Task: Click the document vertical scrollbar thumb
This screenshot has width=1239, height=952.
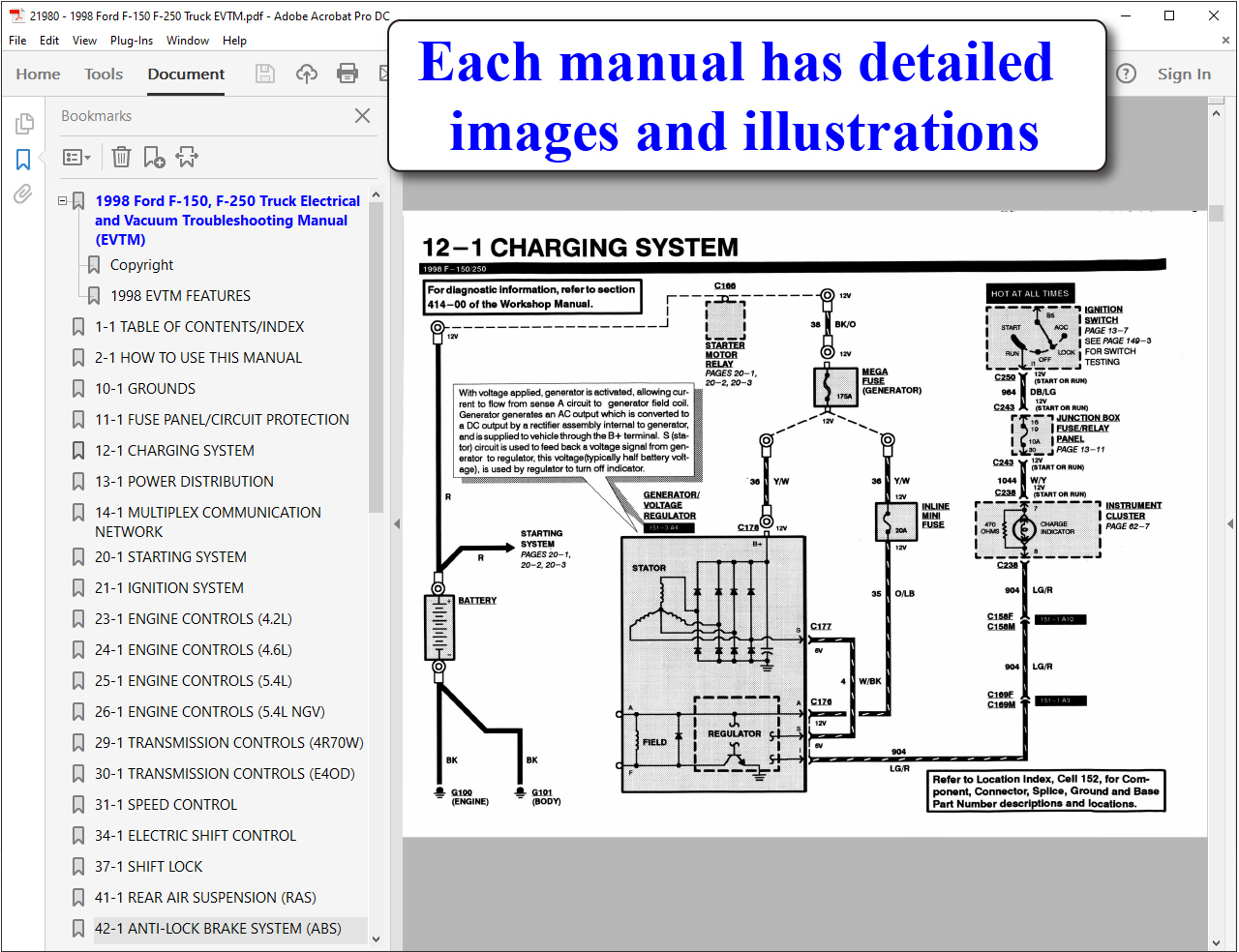Action: [x=1217, y=212]
